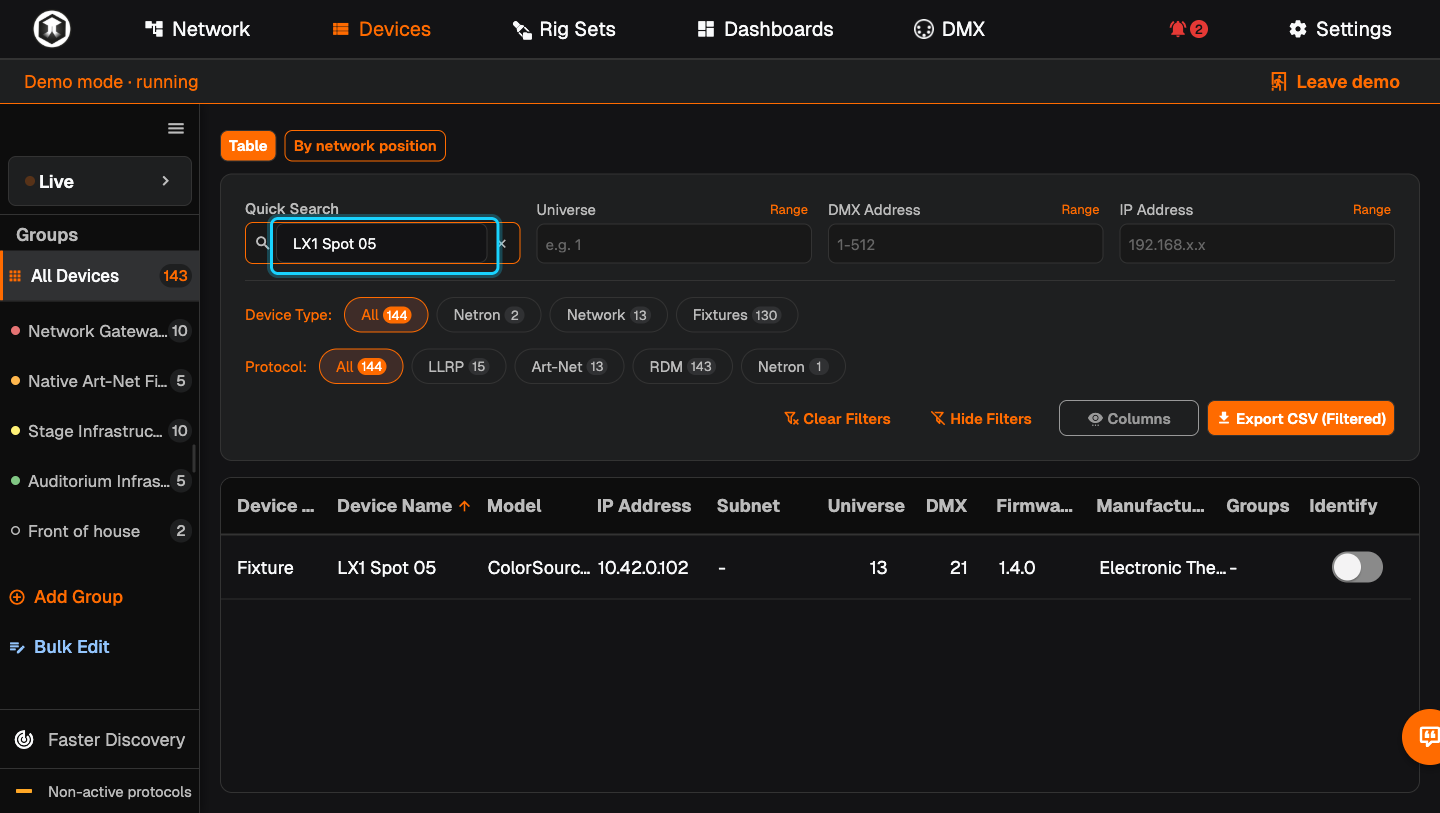
Task: Click the IP Address filter input
Action: pos(1257,244)
